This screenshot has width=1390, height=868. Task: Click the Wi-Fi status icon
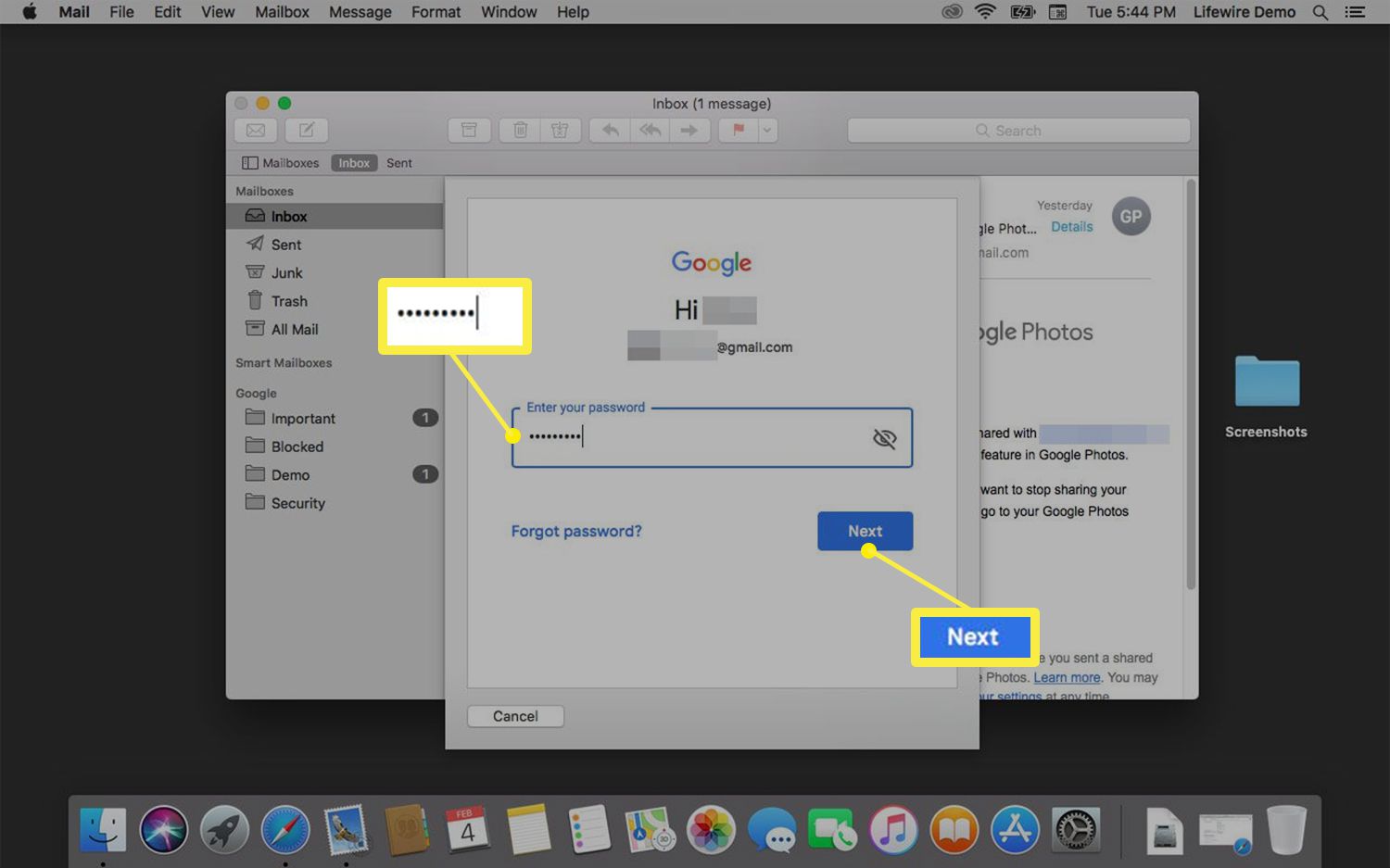point(986,12)
